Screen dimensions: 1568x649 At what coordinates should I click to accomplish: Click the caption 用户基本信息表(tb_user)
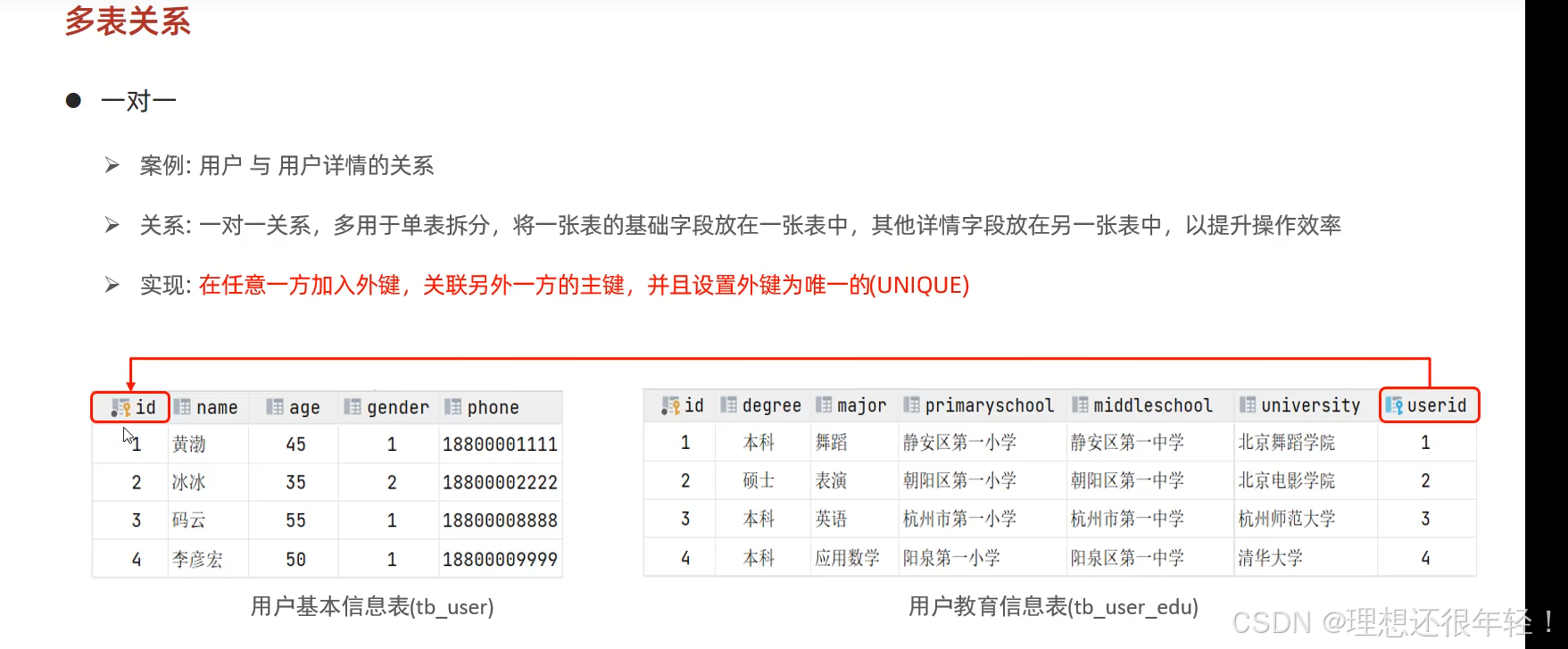click(372, 607)
